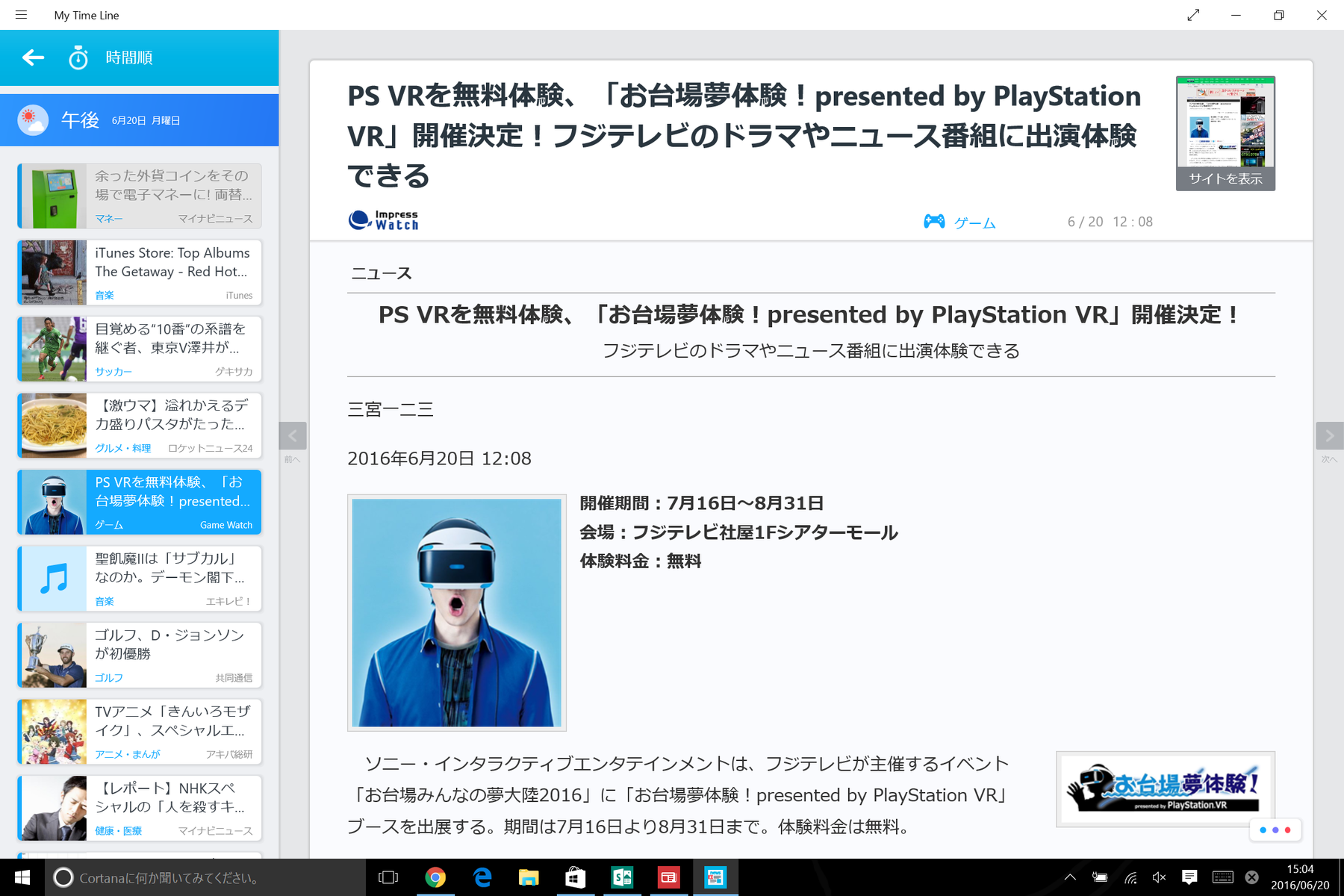The image size is (1344, 896).
Task: Open the hamburger navigation menu
Action: click(x=21, y=15)
